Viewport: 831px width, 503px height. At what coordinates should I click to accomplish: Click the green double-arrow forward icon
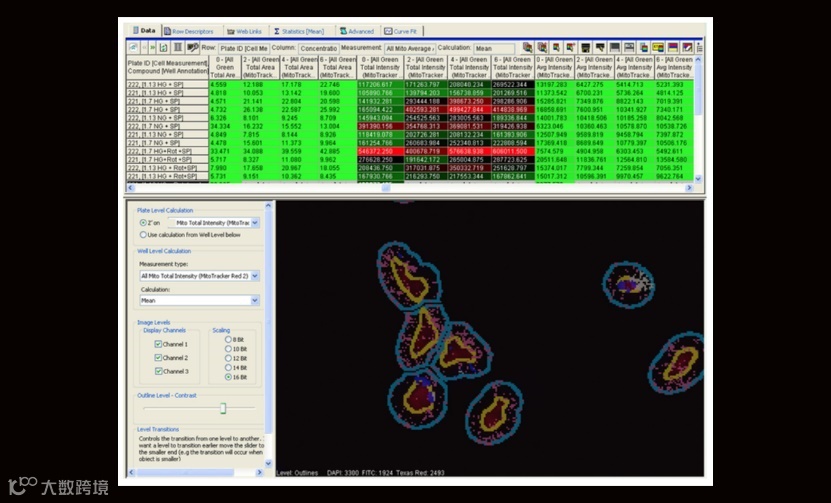[153, 48]
